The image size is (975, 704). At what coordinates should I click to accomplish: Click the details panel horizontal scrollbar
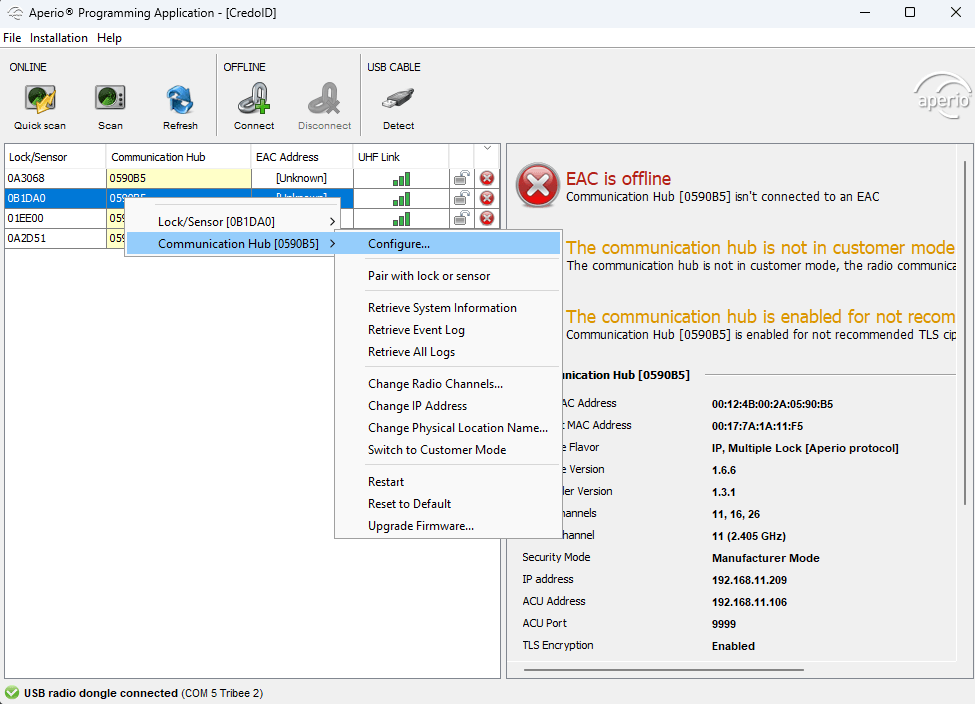click(663, 670)
